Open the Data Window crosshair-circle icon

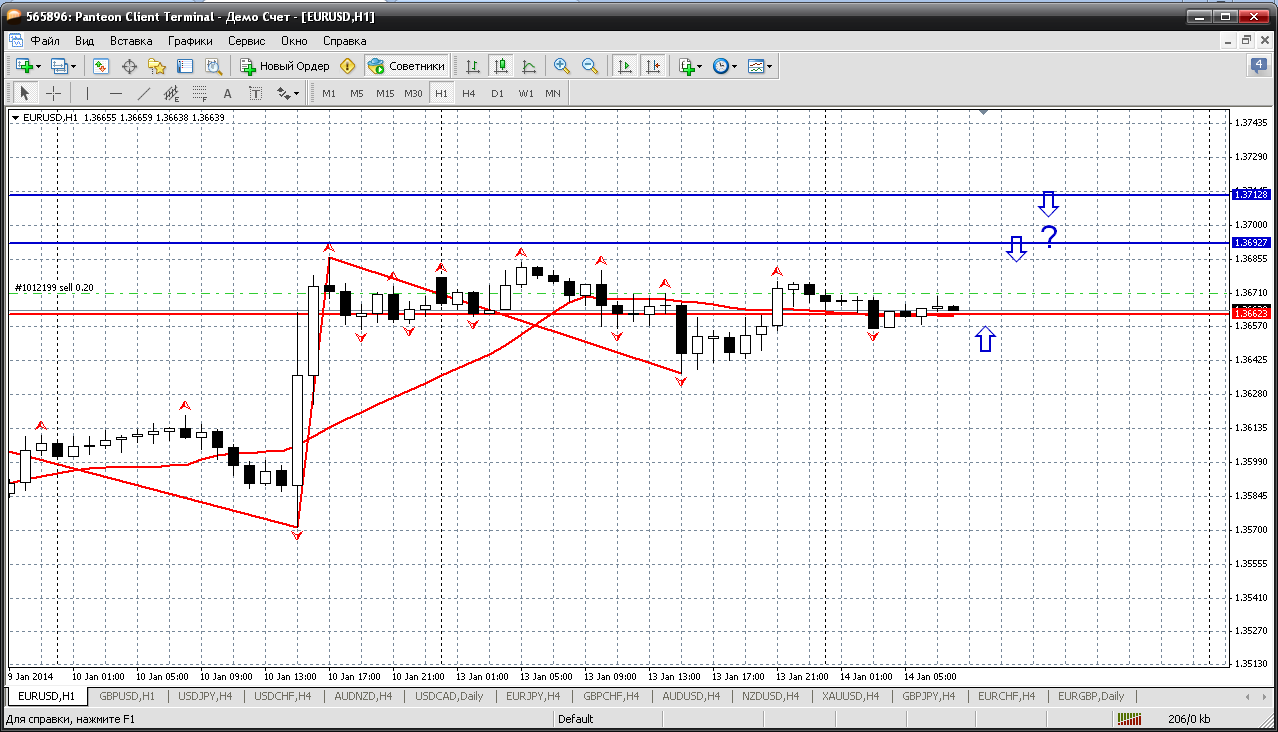tap(129, 66)
